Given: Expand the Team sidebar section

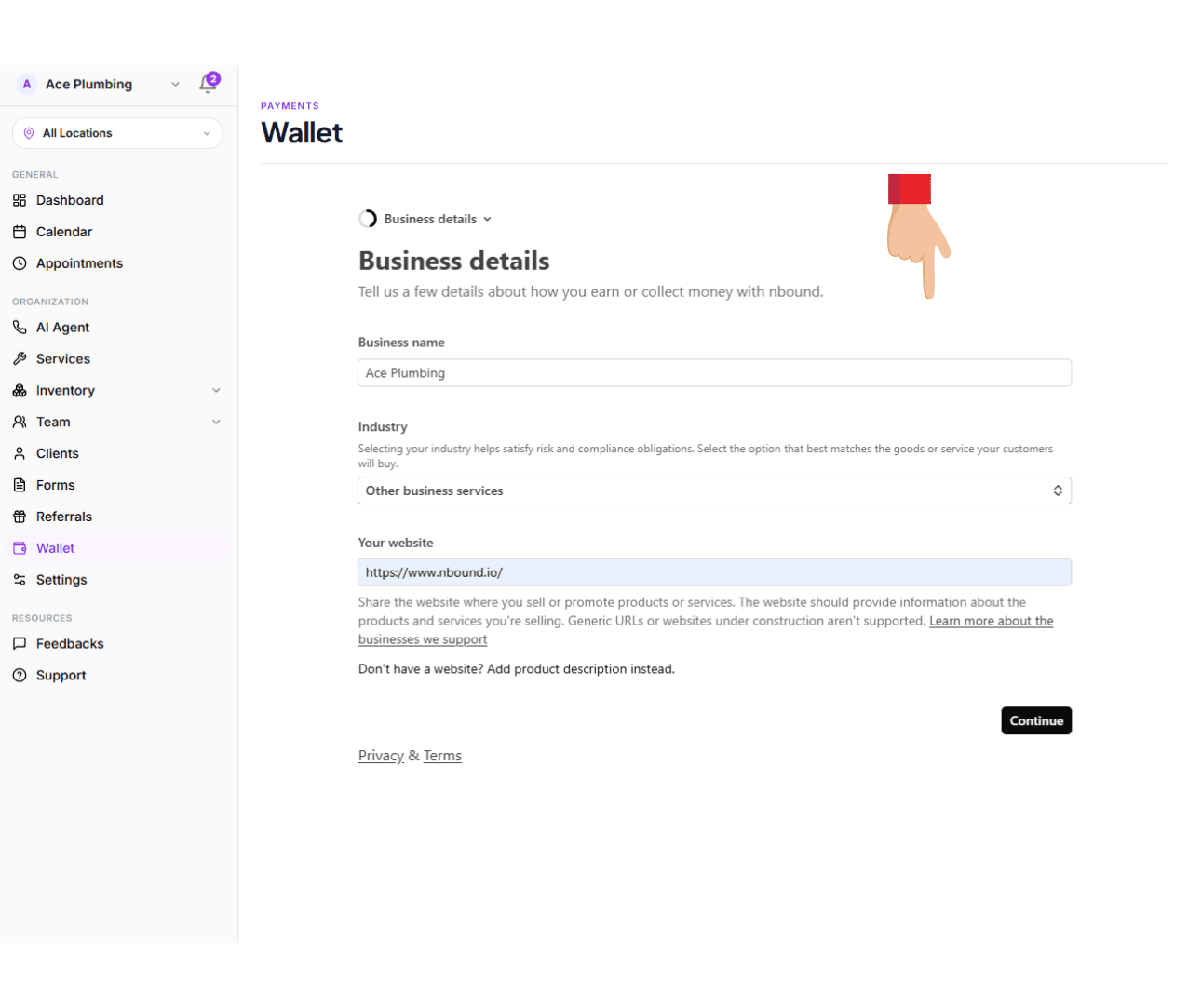Looking at the screenshot, I should (216, 422).
